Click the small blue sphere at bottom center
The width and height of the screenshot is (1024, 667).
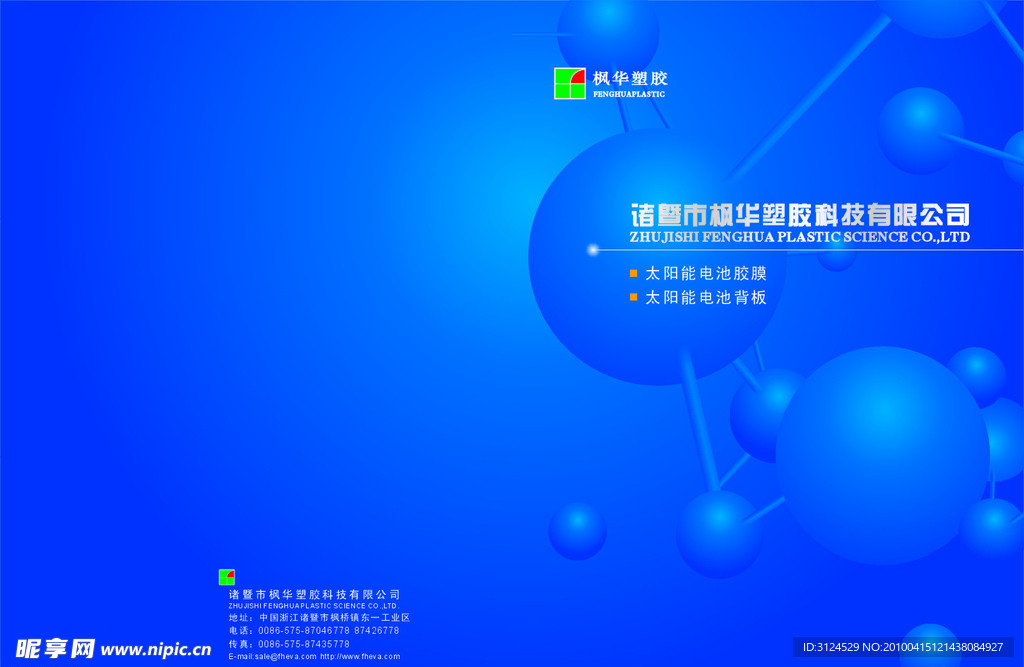coord(577,531)
